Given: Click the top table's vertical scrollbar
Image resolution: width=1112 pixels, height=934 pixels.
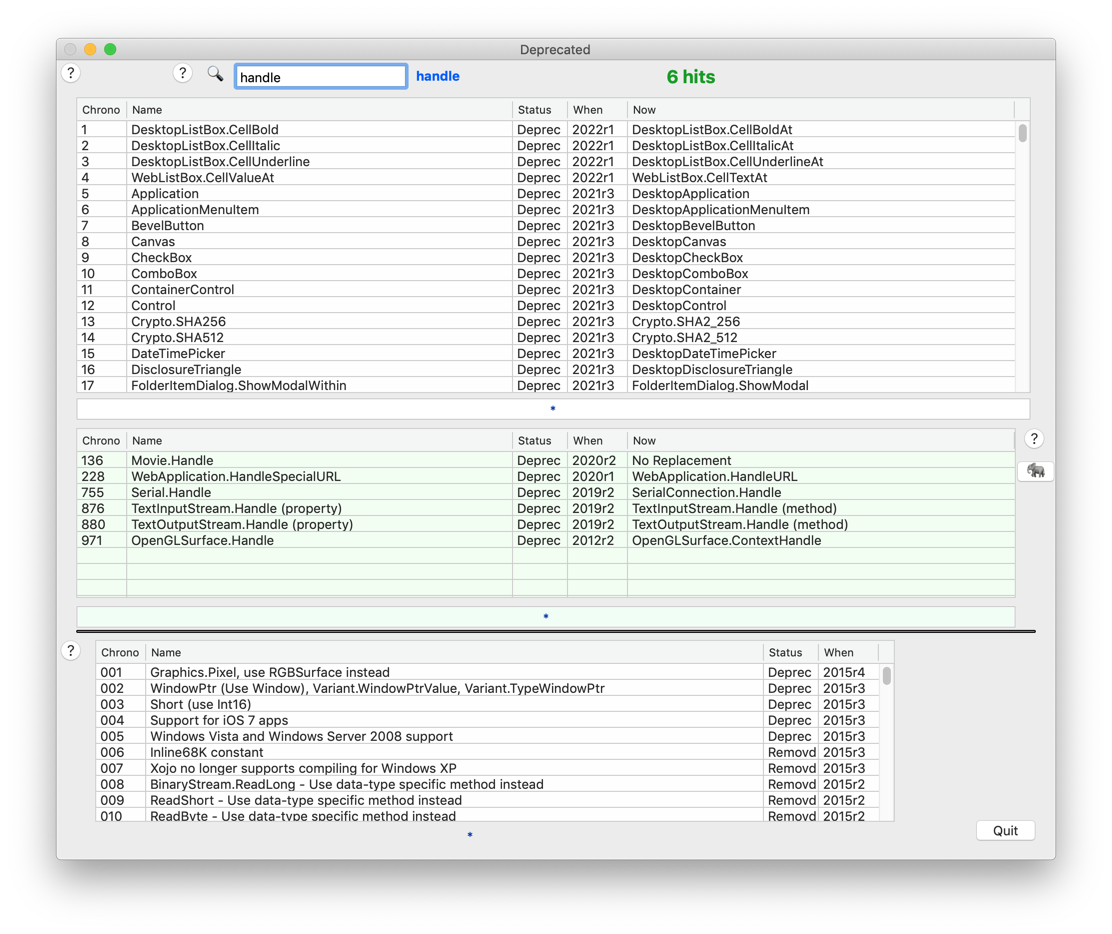Looking at the screenshot, I should coord(1022,134).
